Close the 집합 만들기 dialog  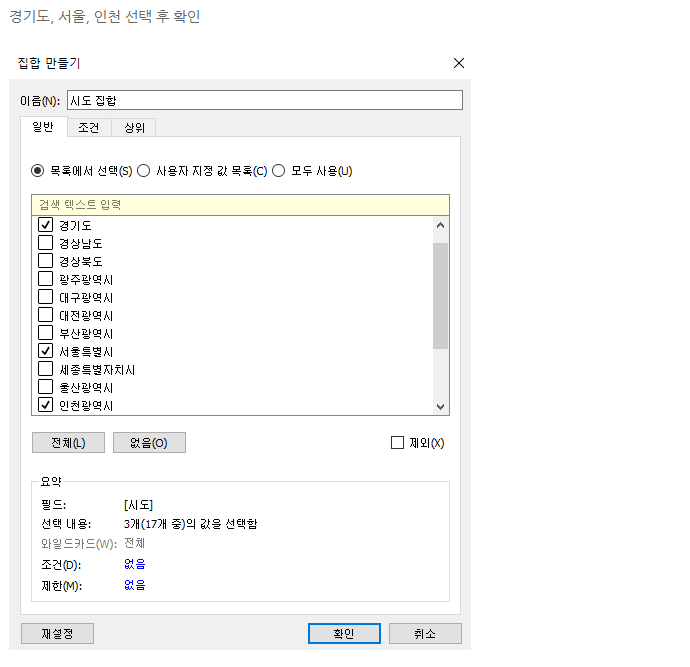(x=459, y=63)
